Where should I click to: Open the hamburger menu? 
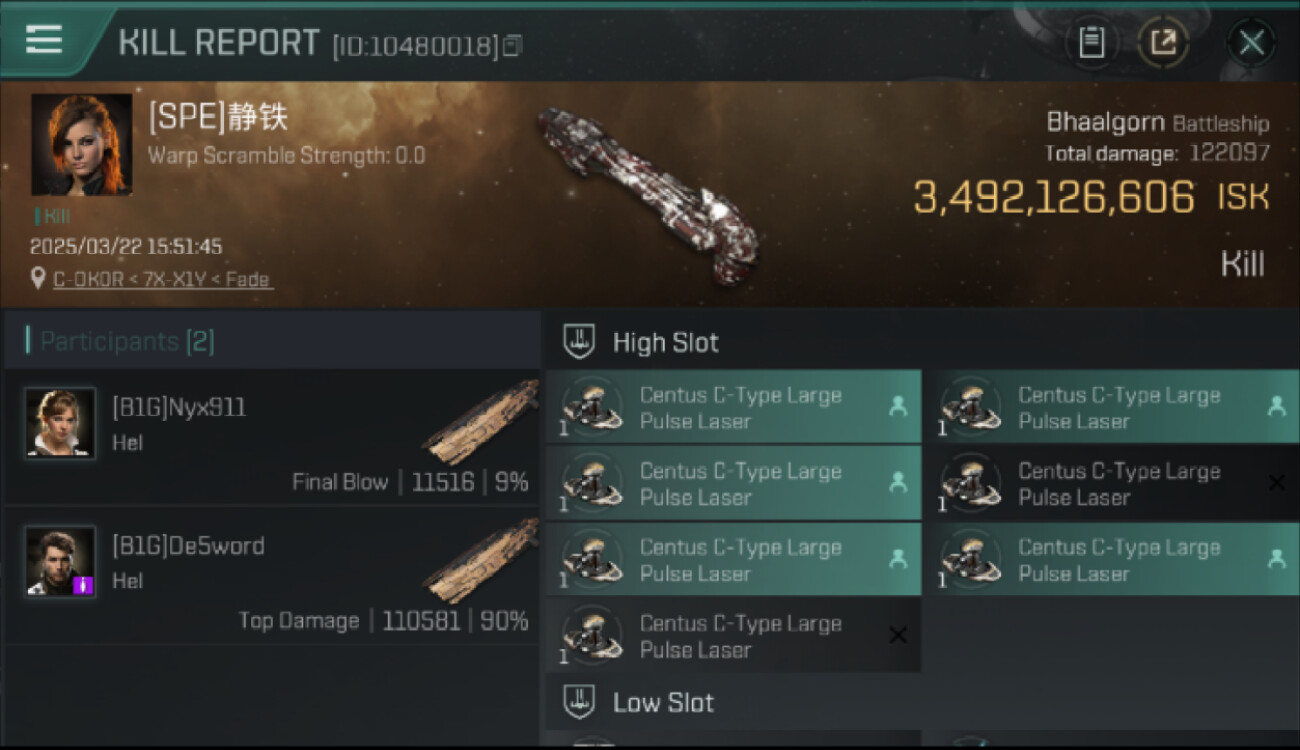(x=44, y=40)
